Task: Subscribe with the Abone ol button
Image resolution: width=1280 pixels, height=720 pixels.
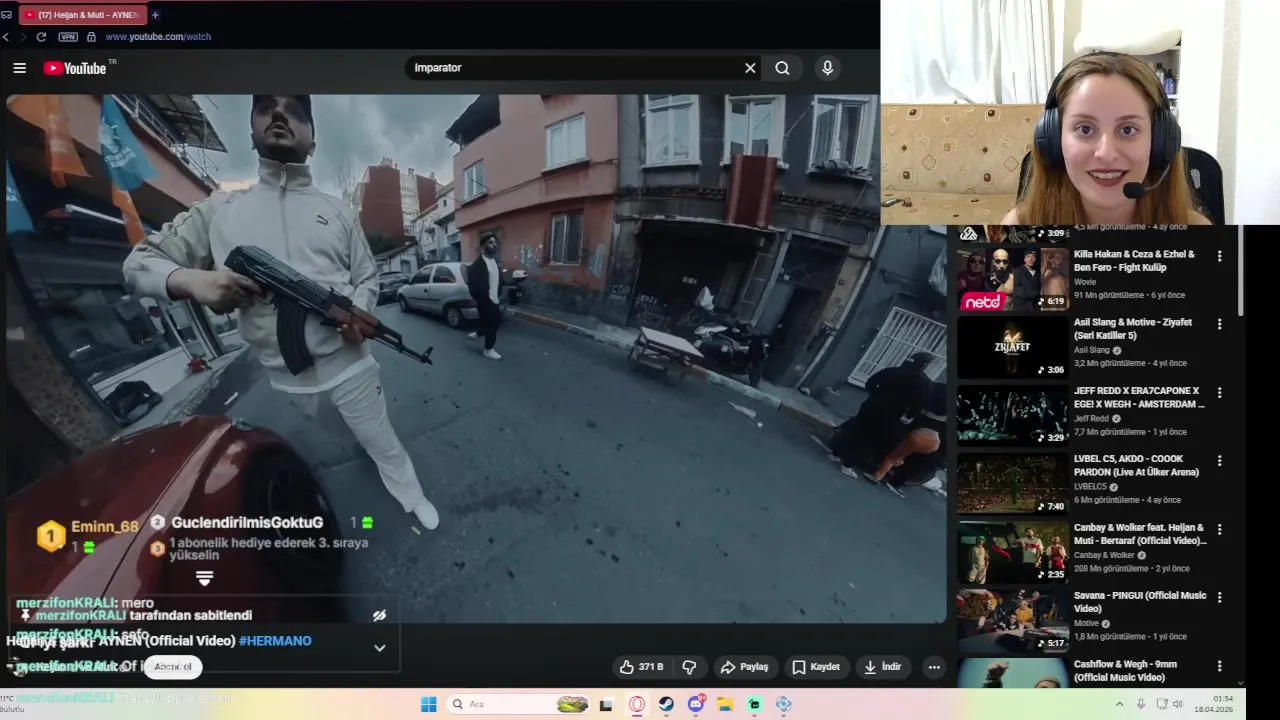Action: coord(173,667)
